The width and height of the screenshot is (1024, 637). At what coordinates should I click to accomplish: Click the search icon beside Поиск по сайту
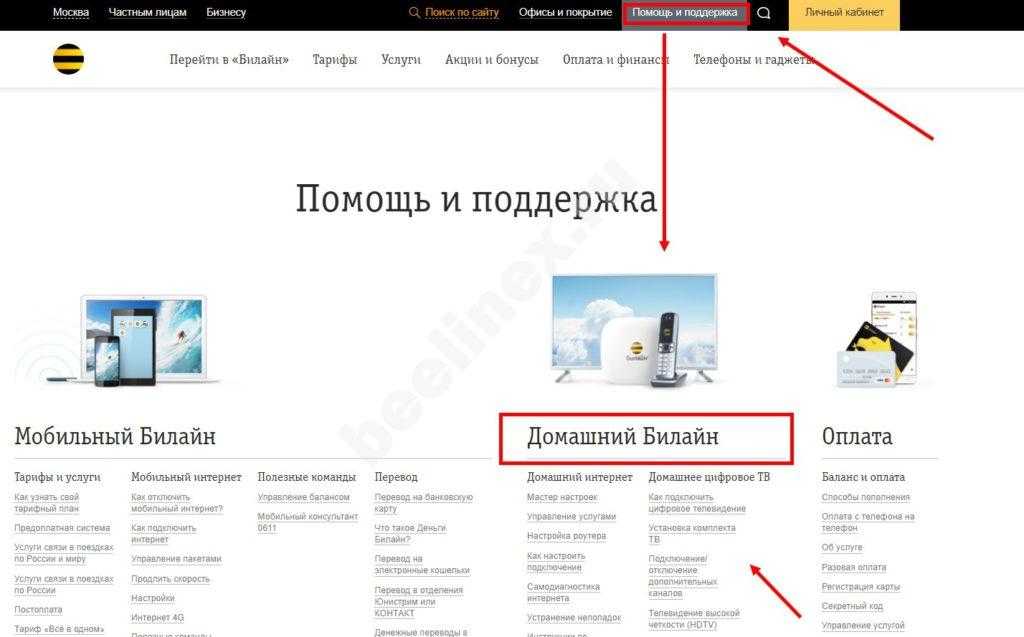(x=414, y=13)
